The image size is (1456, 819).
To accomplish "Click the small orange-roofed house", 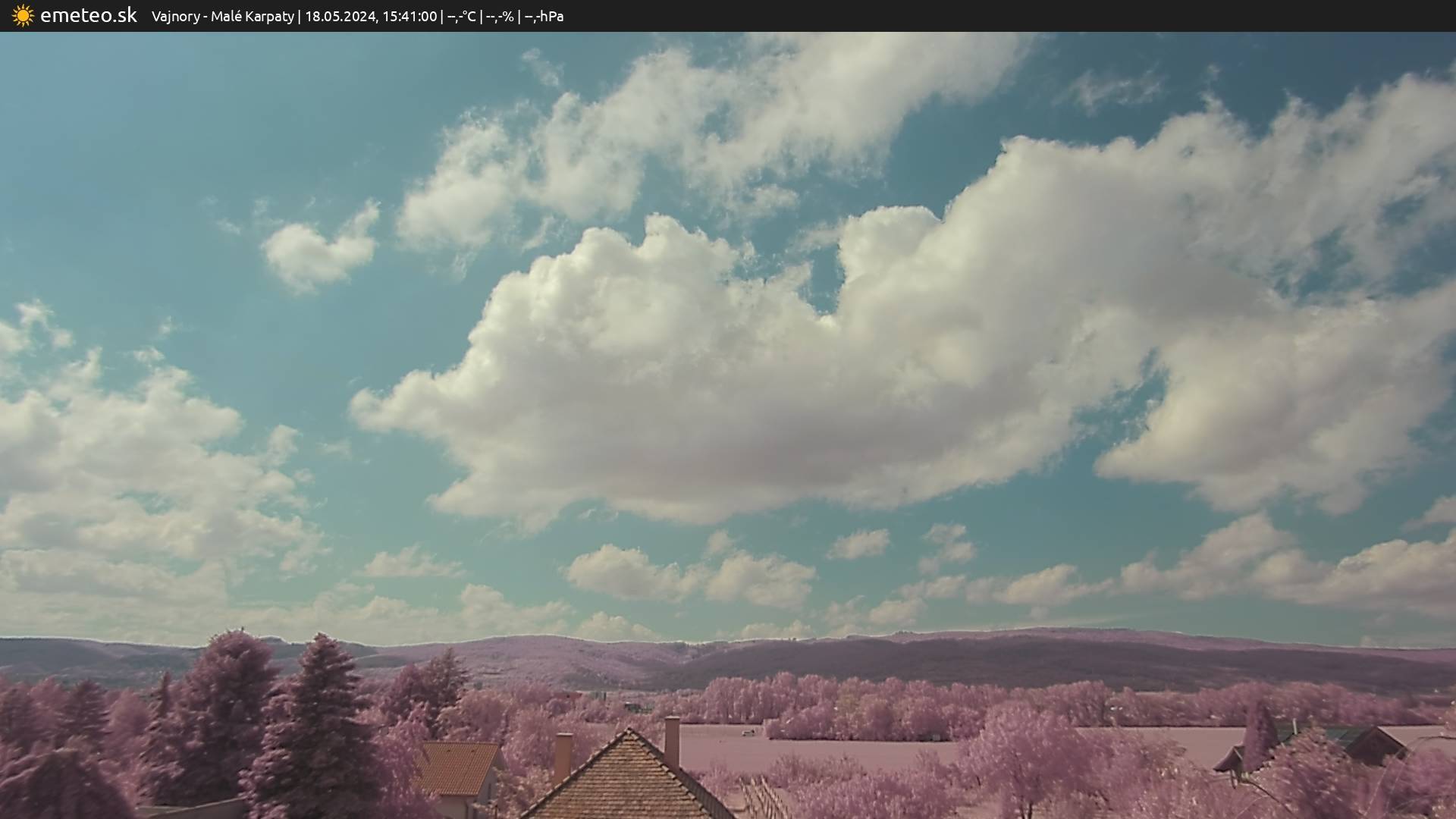I will point(459,767).
